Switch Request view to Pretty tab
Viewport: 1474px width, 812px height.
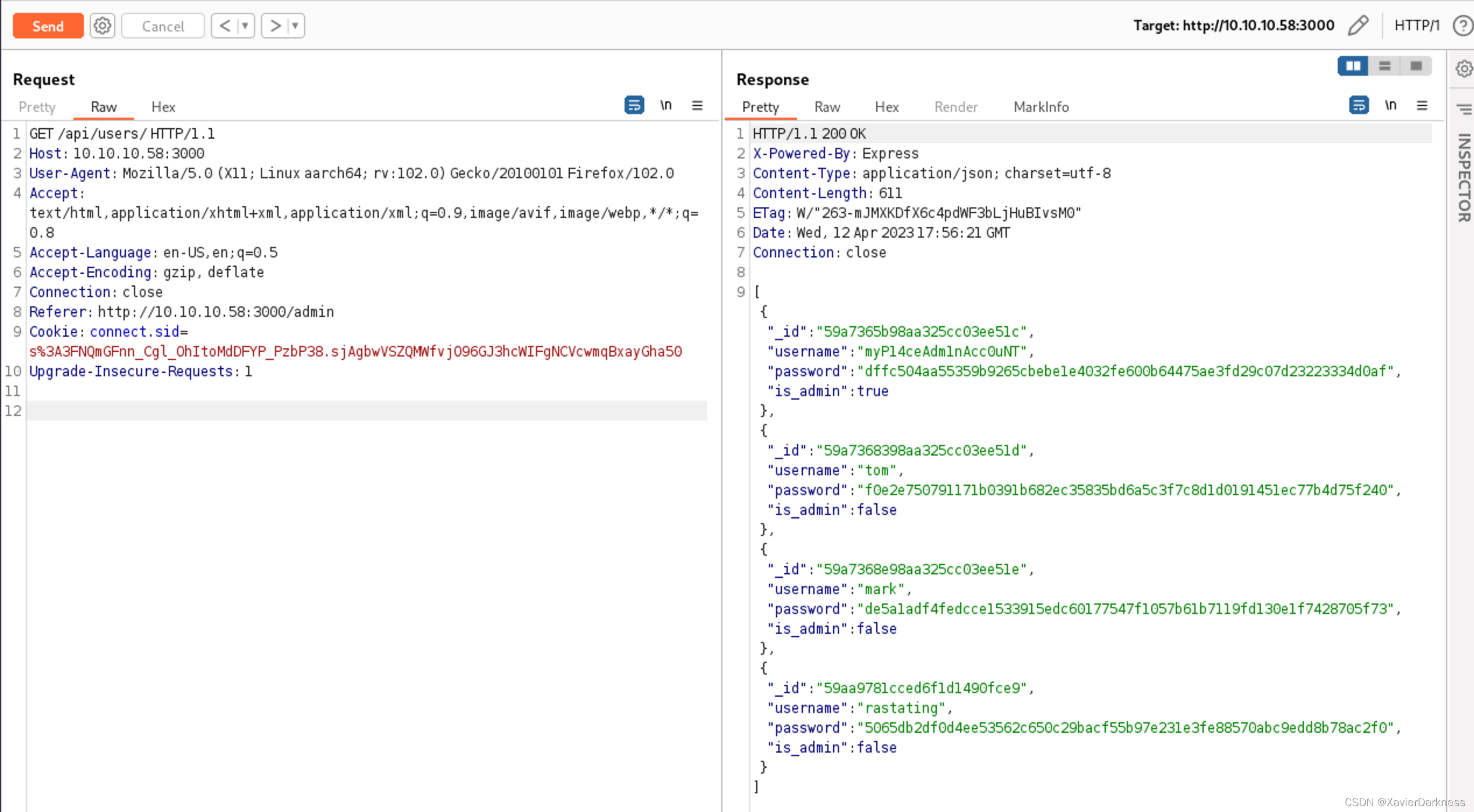[37, 107]
